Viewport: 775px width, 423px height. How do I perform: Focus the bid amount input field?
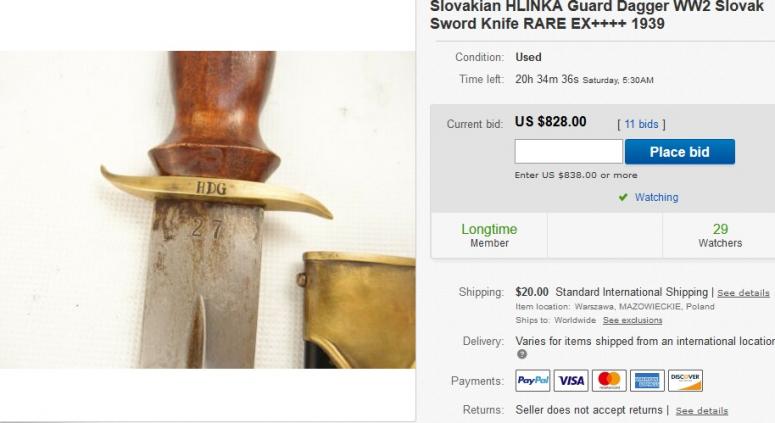coord(568,152)
